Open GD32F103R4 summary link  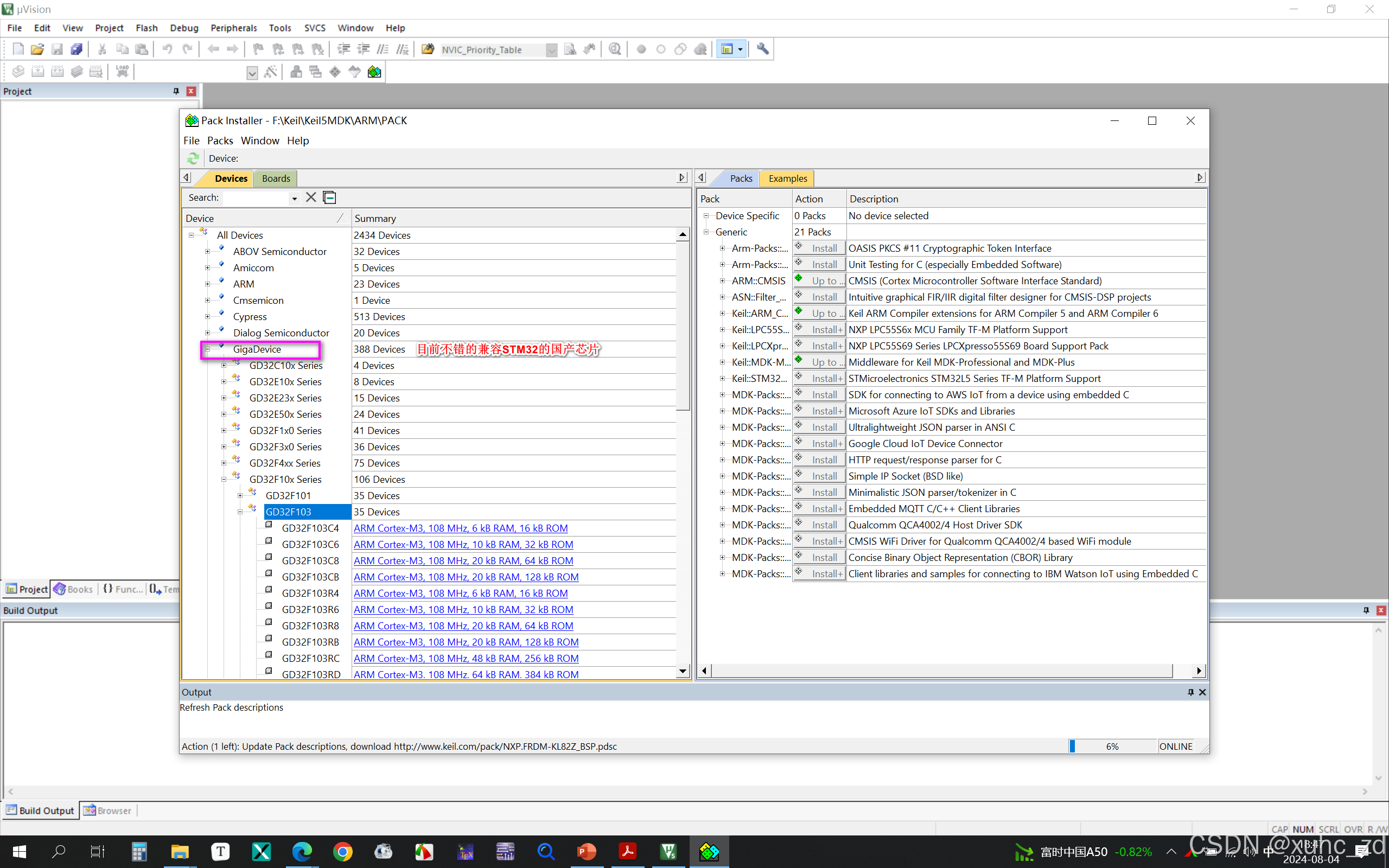coord(460,593)
